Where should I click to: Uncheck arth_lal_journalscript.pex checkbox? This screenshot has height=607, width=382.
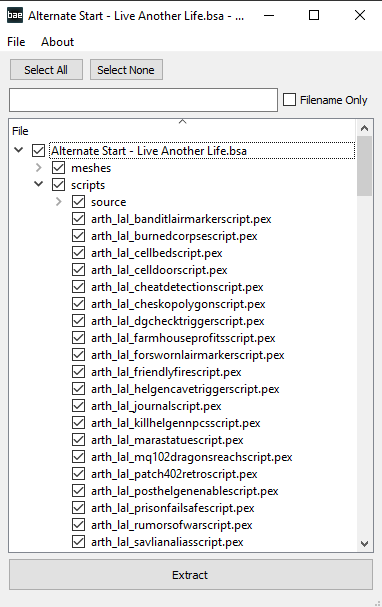tap(79, 406)
